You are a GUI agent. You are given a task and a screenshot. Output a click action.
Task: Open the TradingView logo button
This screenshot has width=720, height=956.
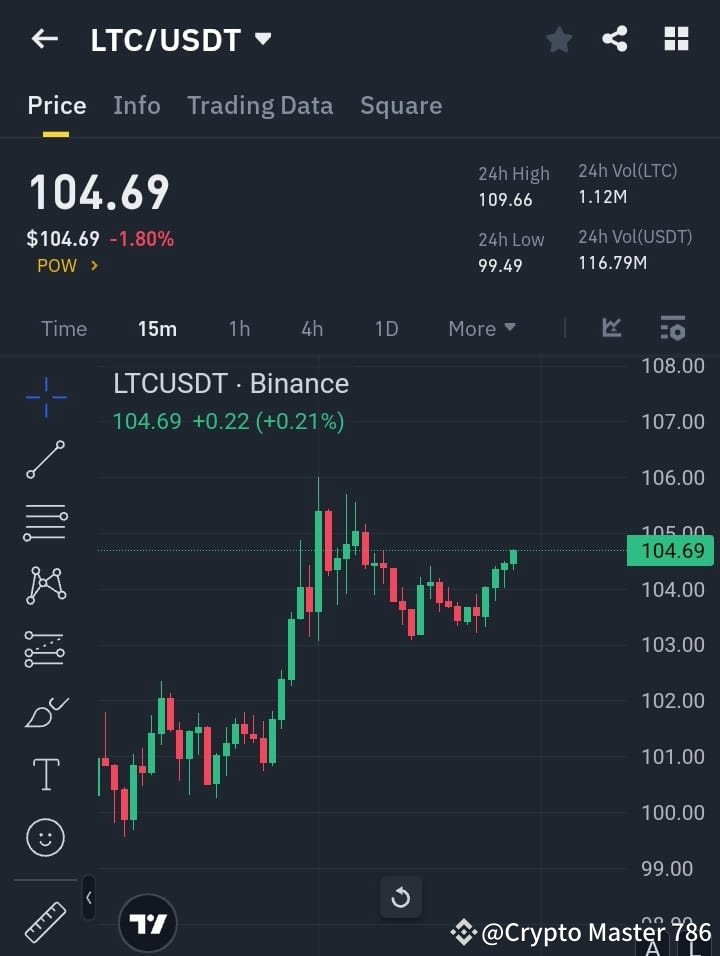click(x=148, y=924)
